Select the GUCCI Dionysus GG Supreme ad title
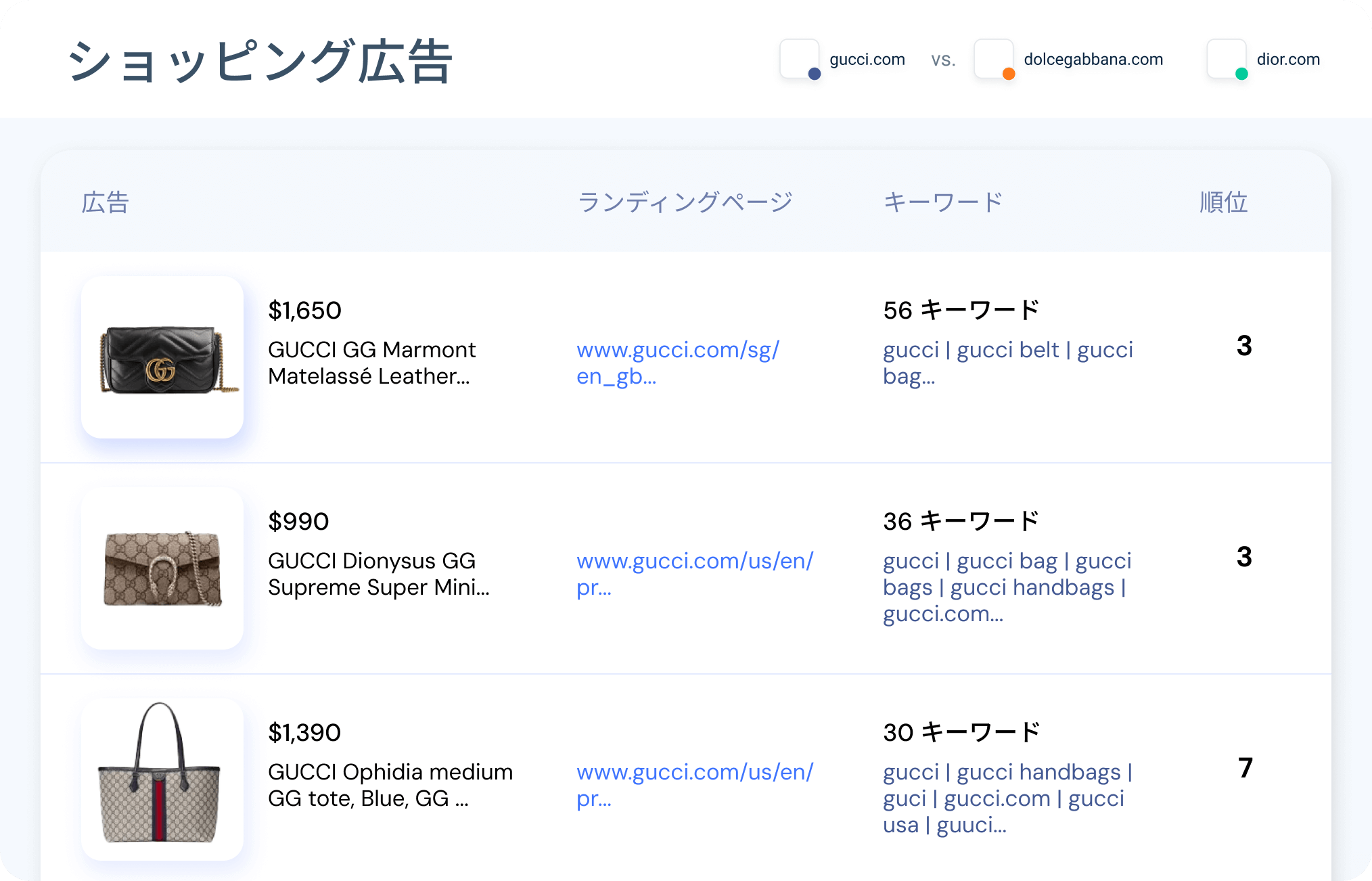Image resolution: width=1372 pixels, height=881 pixels. pos(378,574)
